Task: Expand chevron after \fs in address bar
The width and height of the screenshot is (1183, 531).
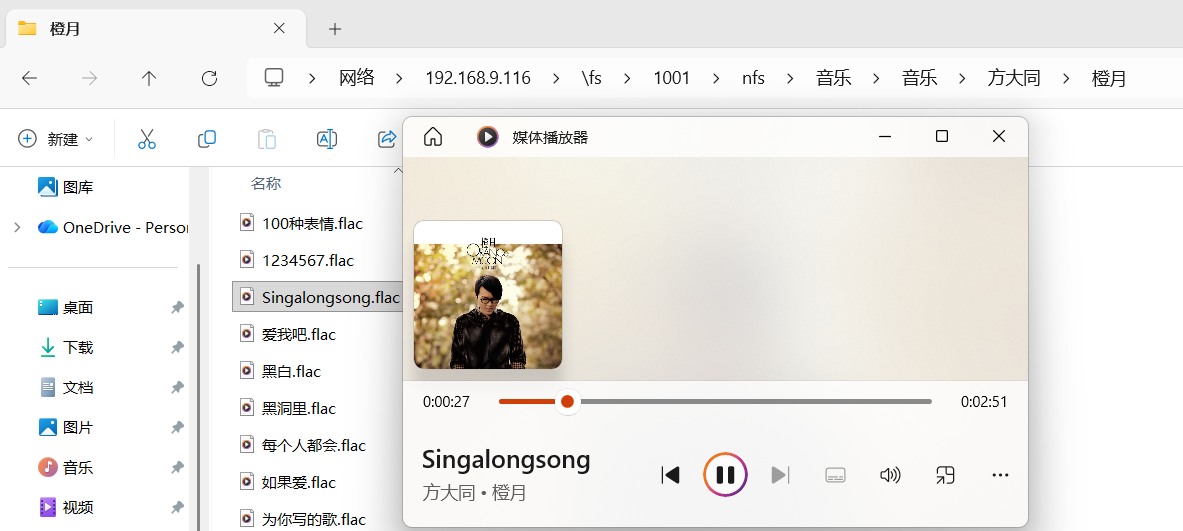Action: click(x=628, y=78)
